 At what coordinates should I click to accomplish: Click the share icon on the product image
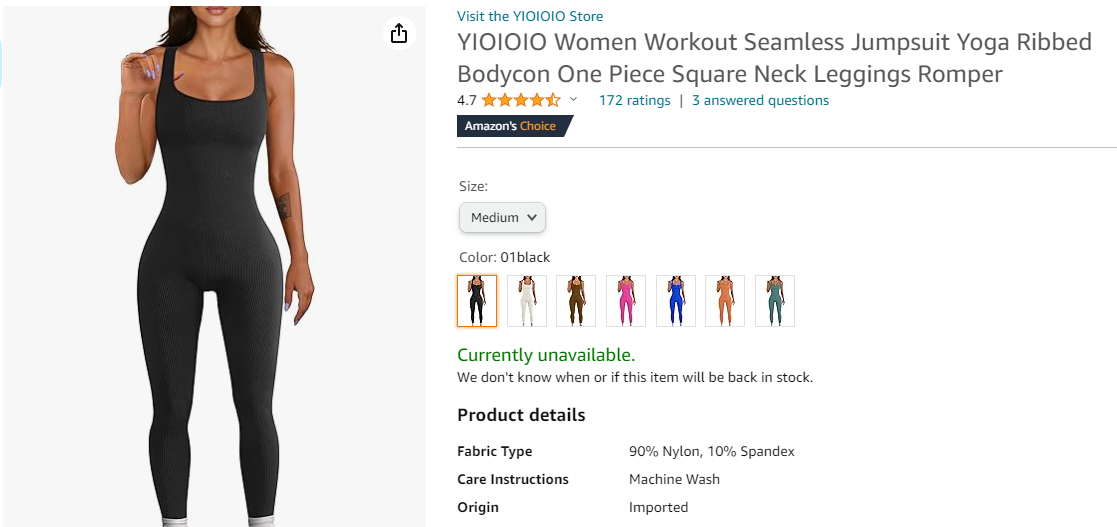click(399, 34)
